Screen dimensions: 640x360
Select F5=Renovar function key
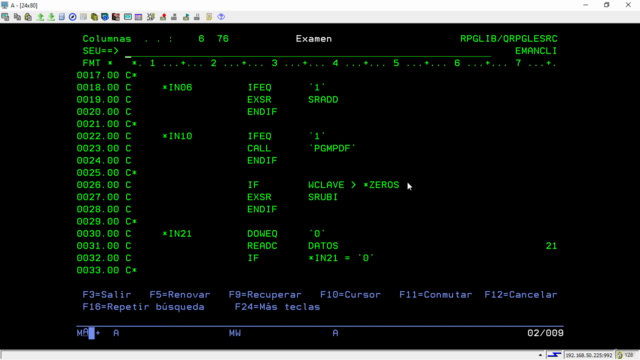coord(180,295)
